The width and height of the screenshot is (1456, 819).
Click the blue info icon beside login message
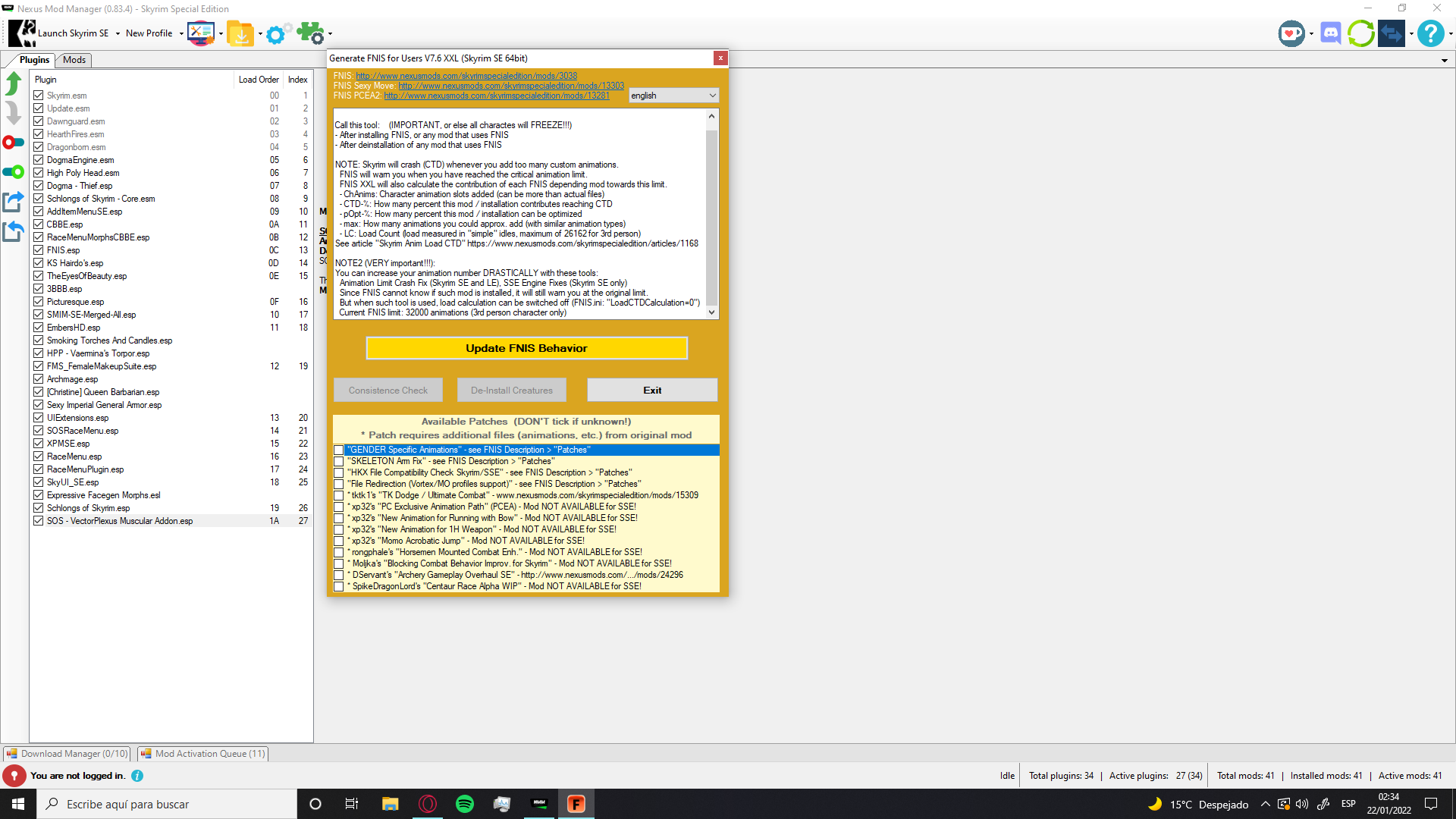pyautogui.click(x=137, y=776)
